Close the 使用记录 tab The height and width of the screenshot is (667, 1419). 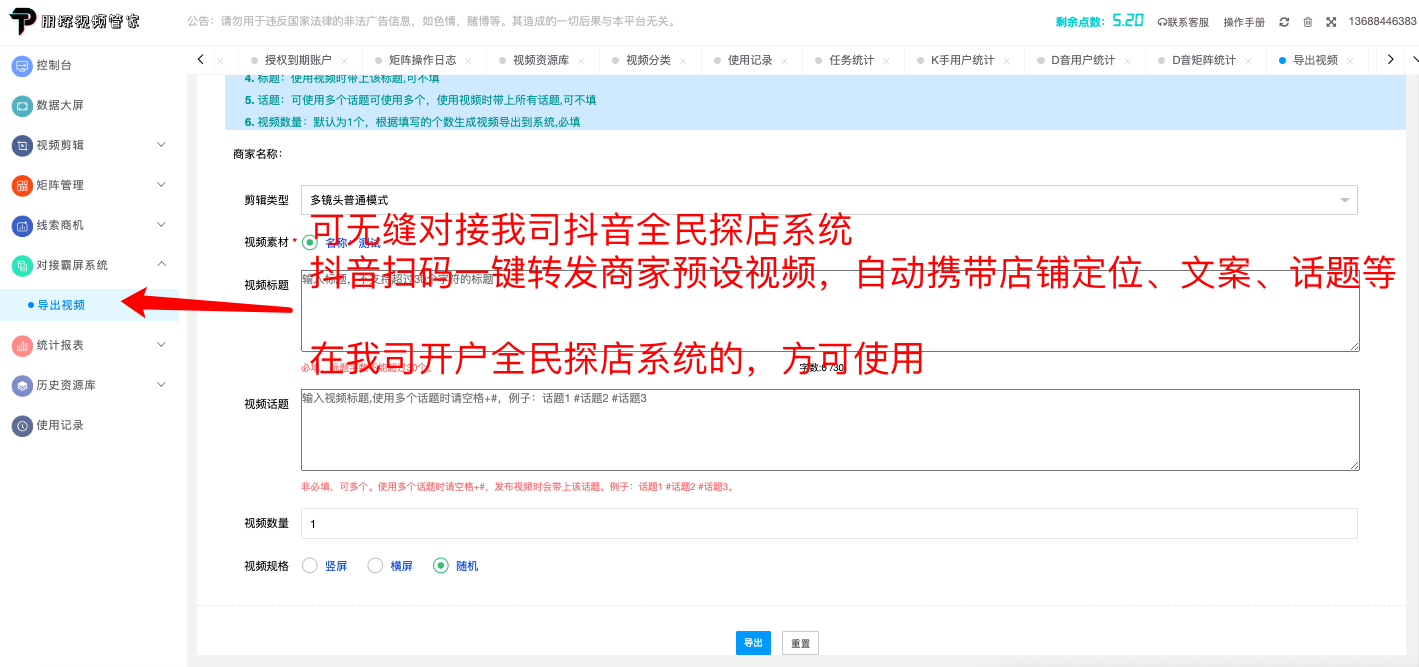786,61
